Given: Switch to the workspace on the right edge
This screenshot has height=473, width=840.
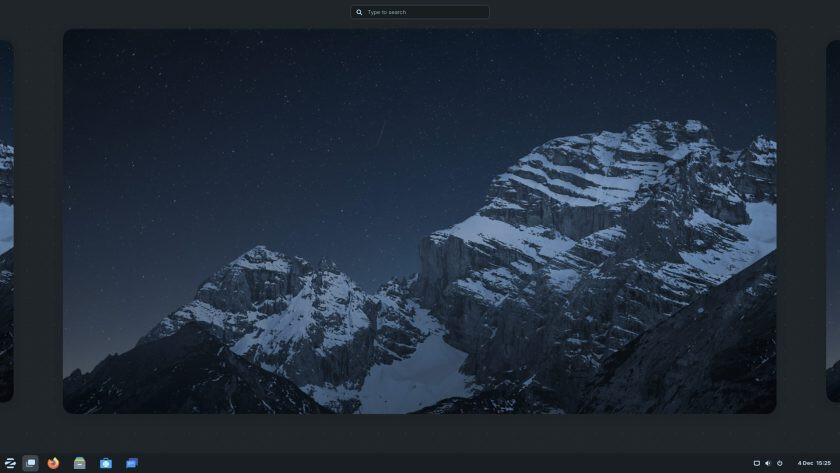Looking at the screenshot, I should [x=833, y=220].
